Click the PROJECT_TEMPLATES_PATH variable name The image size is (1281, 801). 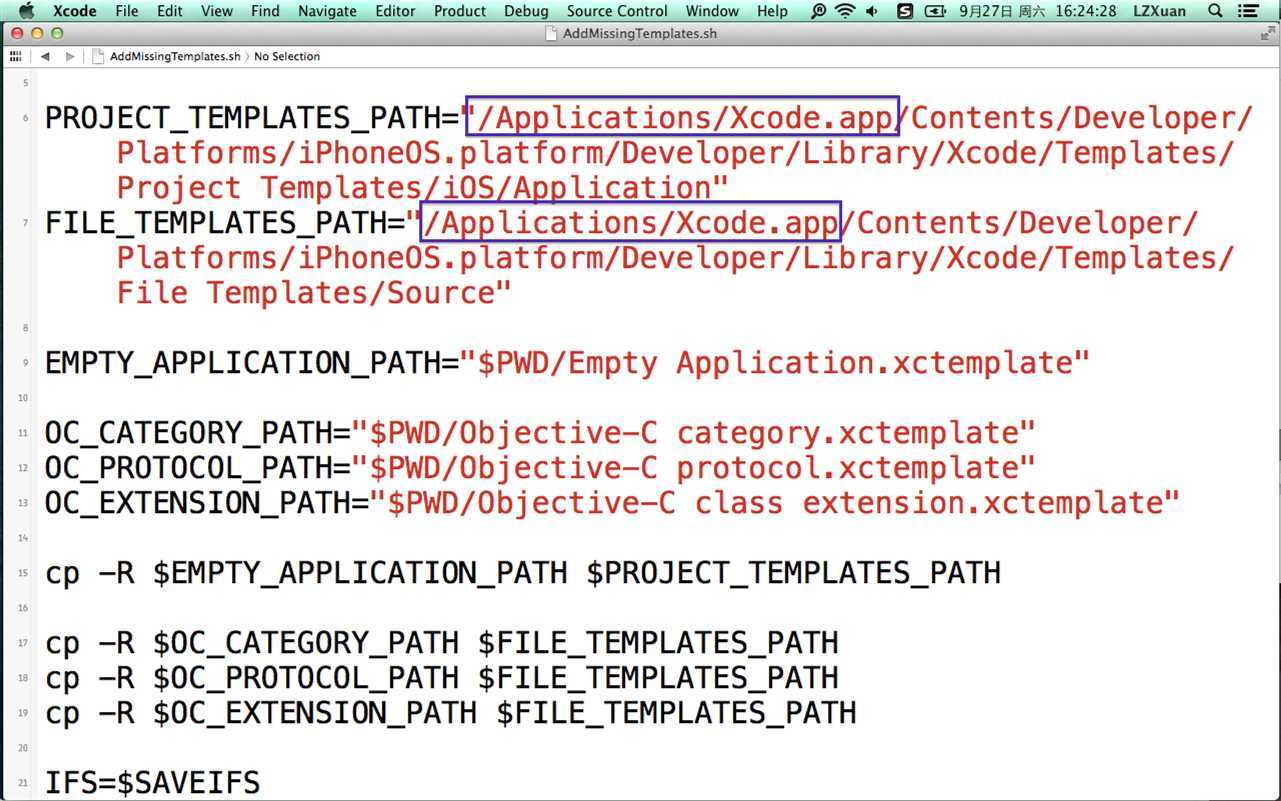point(242,118)
